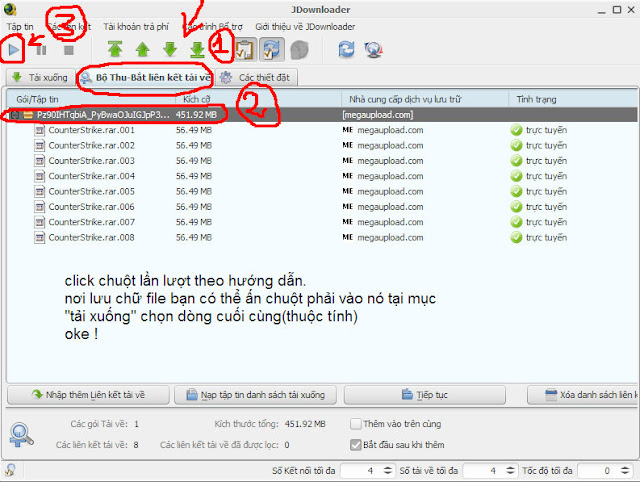The height and width of the screenshot is (482, 640).
Task: Click file icon of CounterStrike.rar.005
Action: click(x=40, y=192)
